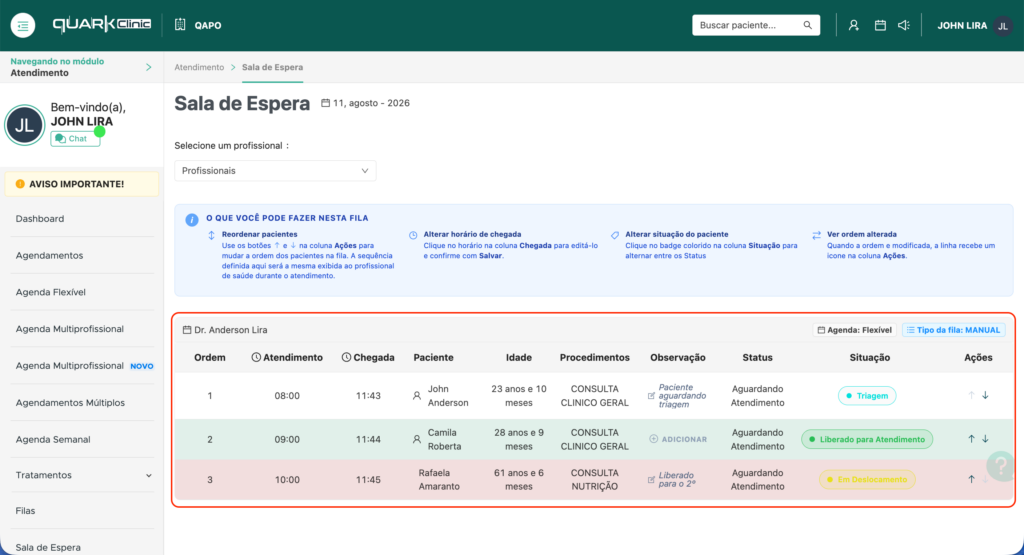Click the patient icon beside Camila Roberta
The width and height of the screenshot is (1024, 555).
(417, 439)
